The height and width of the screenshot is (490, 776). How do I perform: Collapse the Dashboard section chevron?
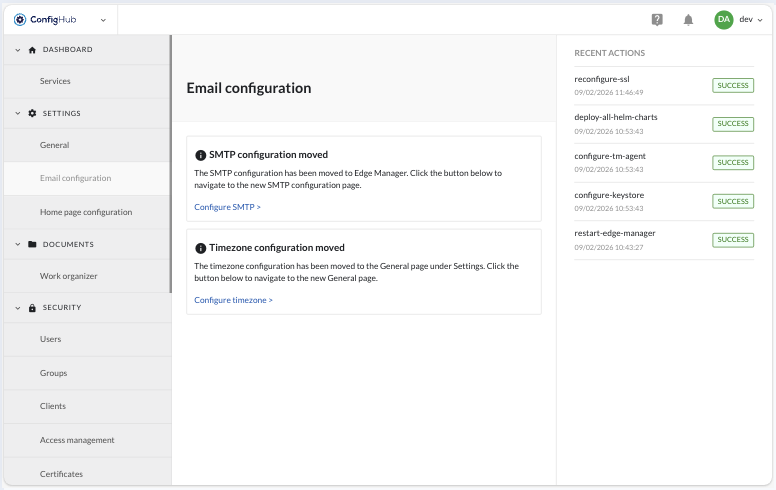click(17, 49)
